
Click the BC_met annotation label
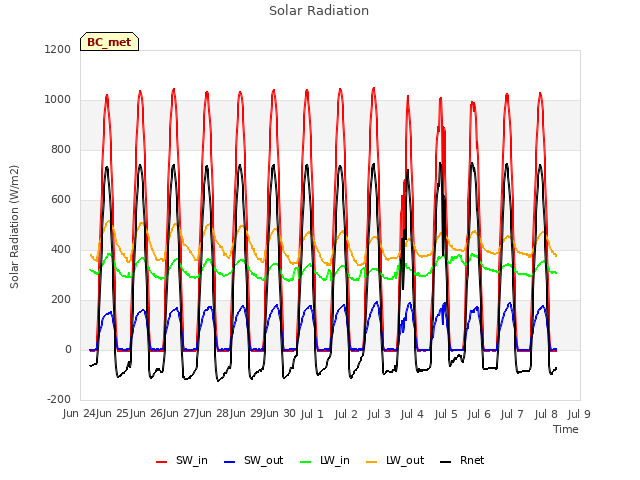click(x=109, y=42)
